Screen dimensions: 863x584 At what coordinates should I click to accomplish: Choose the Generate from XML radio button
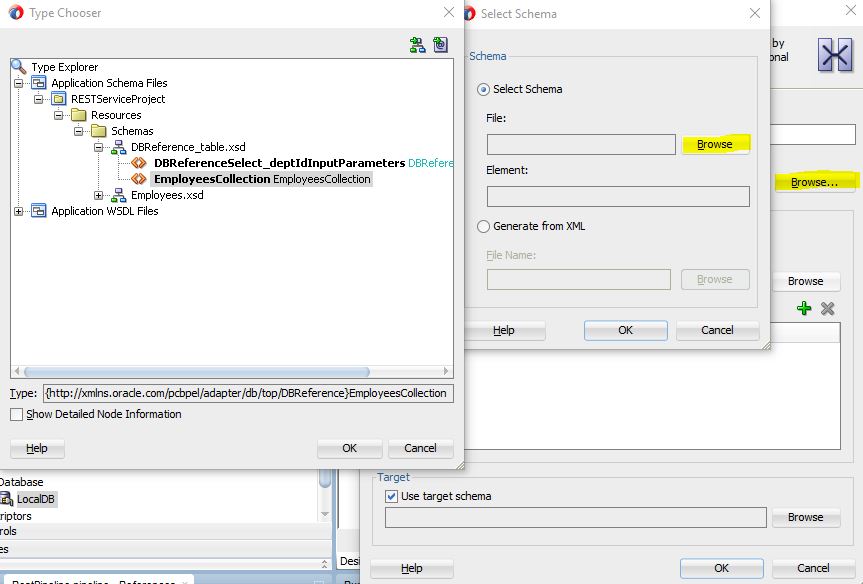coord(483,226)
